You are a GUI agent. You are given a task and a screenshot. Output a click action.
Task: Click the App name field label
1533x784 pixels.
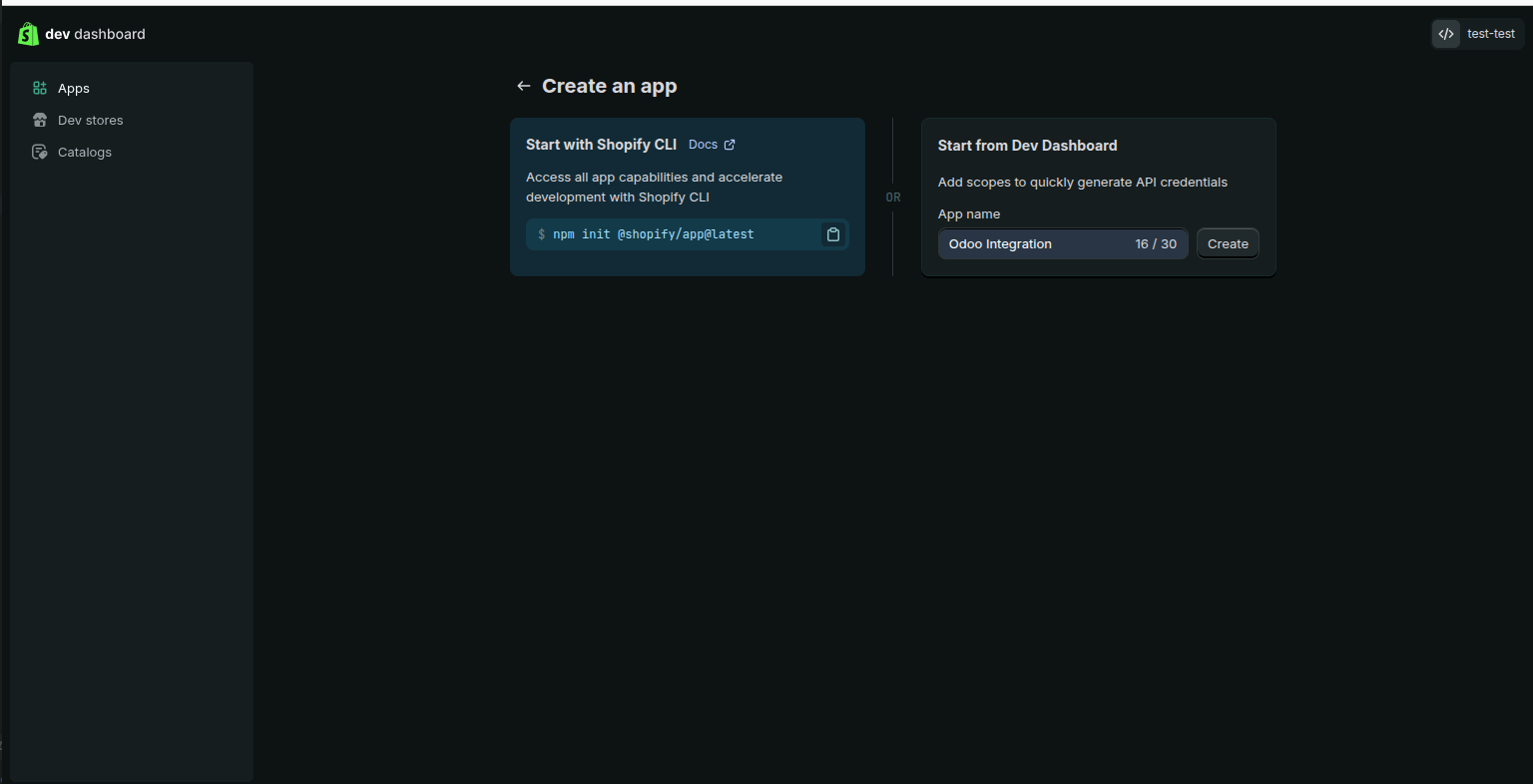point(969,213)
